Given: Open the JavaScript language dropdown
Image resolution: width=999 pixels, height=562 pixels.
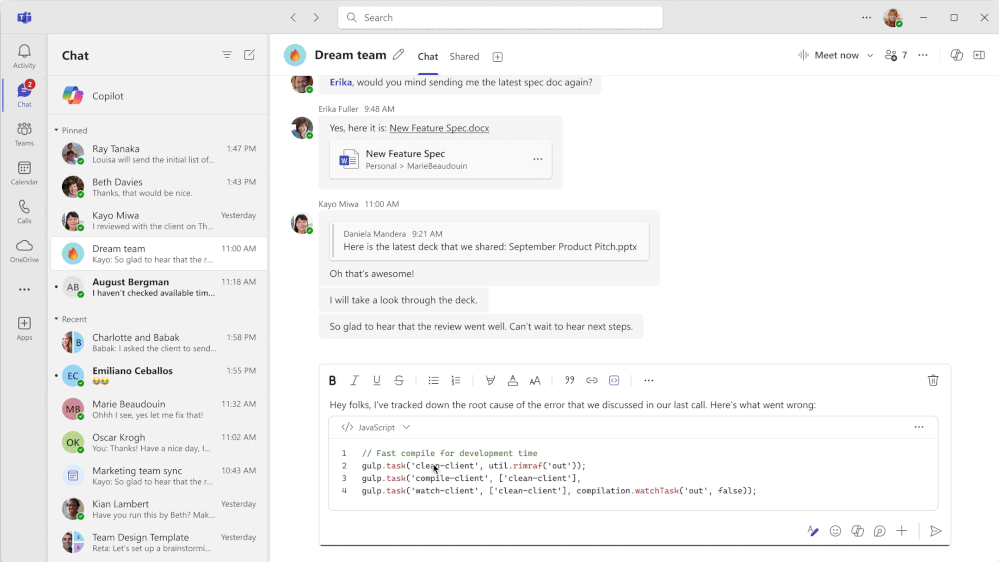Looking at the screenshot, I should pyautogui.click(x=377, y=428).
